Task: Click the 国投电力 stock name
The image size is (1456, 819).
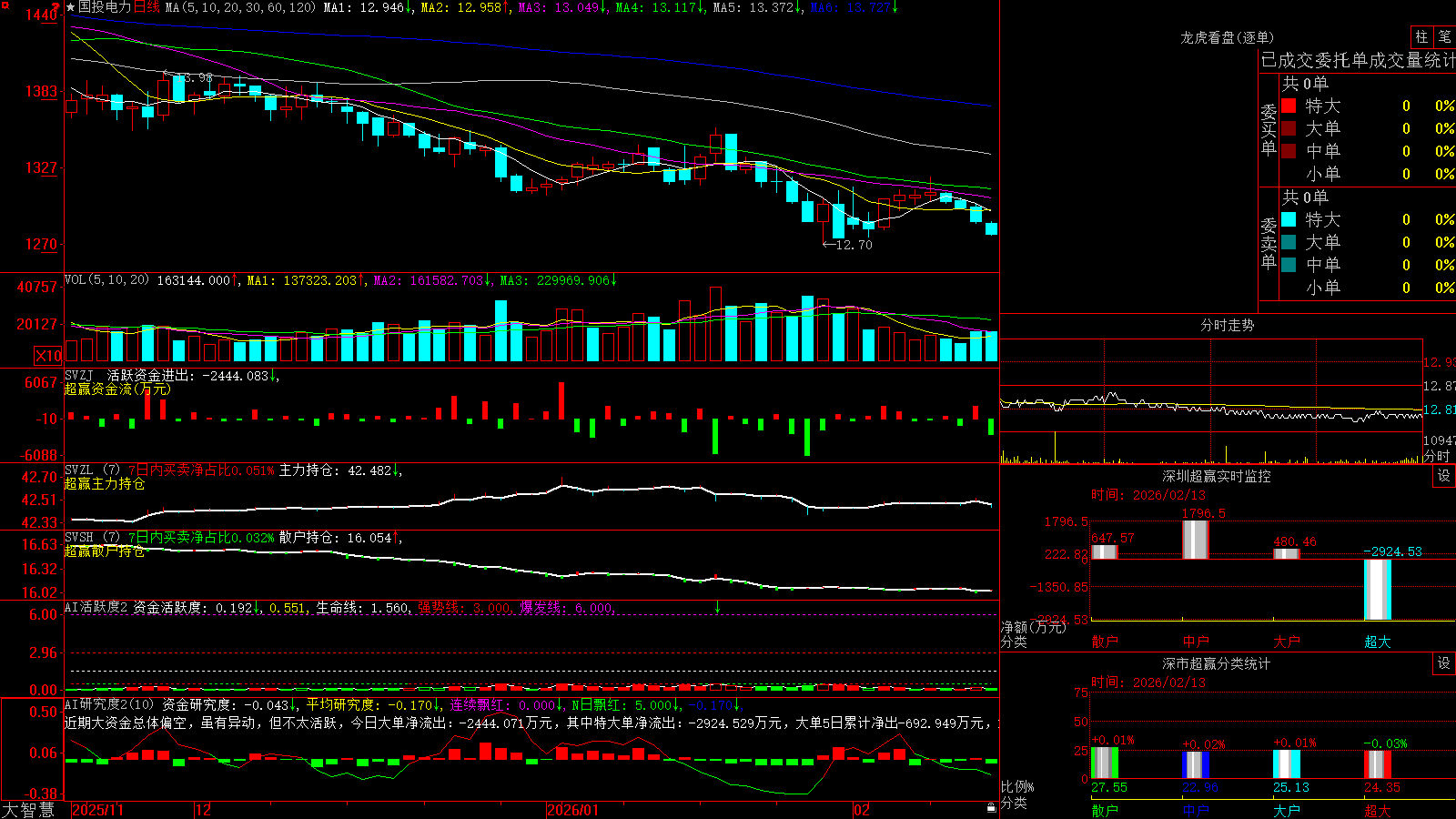Action: (x=105, y=7)
